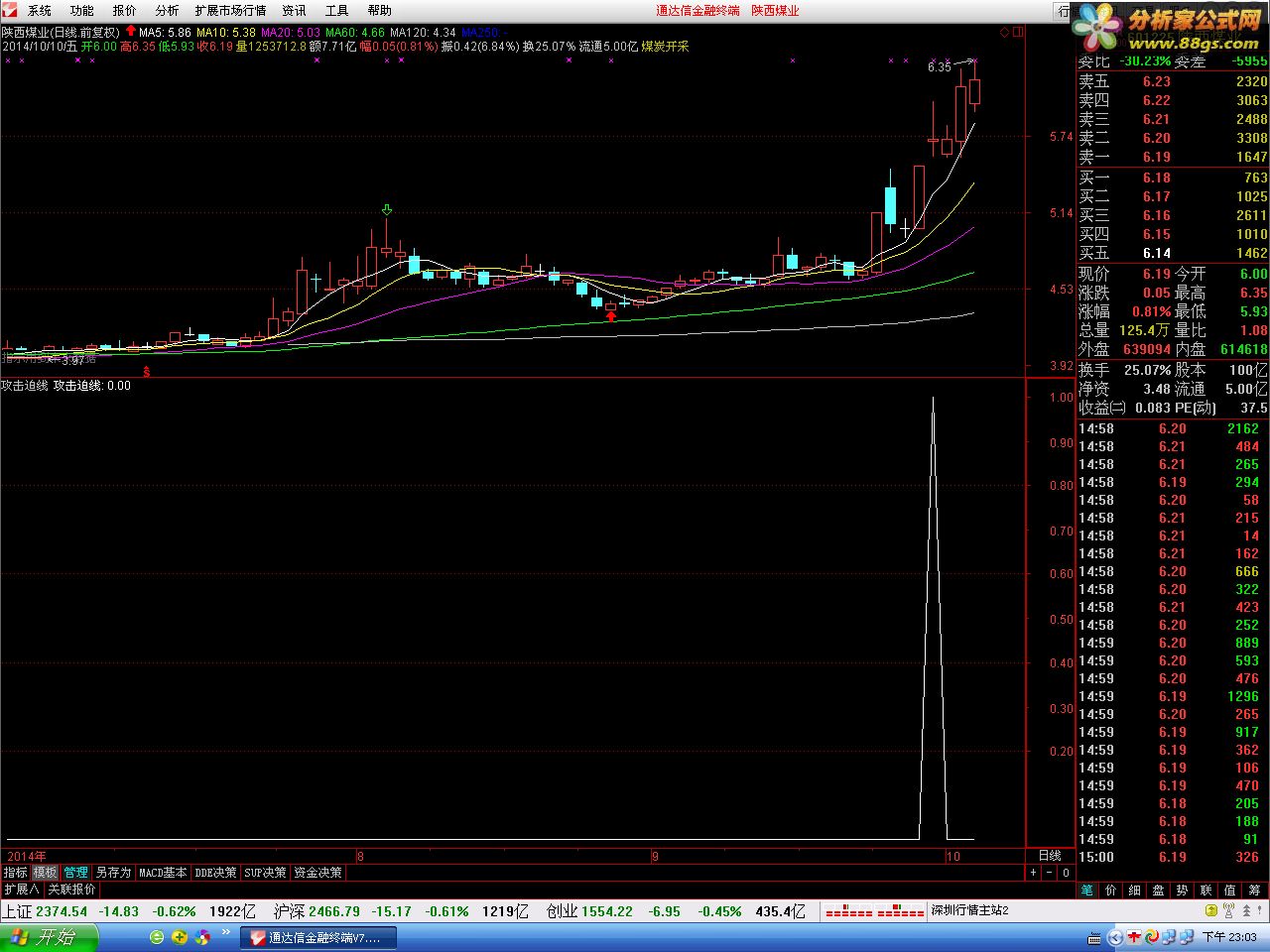Click the plus zoom button at chart bottom

tap(1033, 873)
